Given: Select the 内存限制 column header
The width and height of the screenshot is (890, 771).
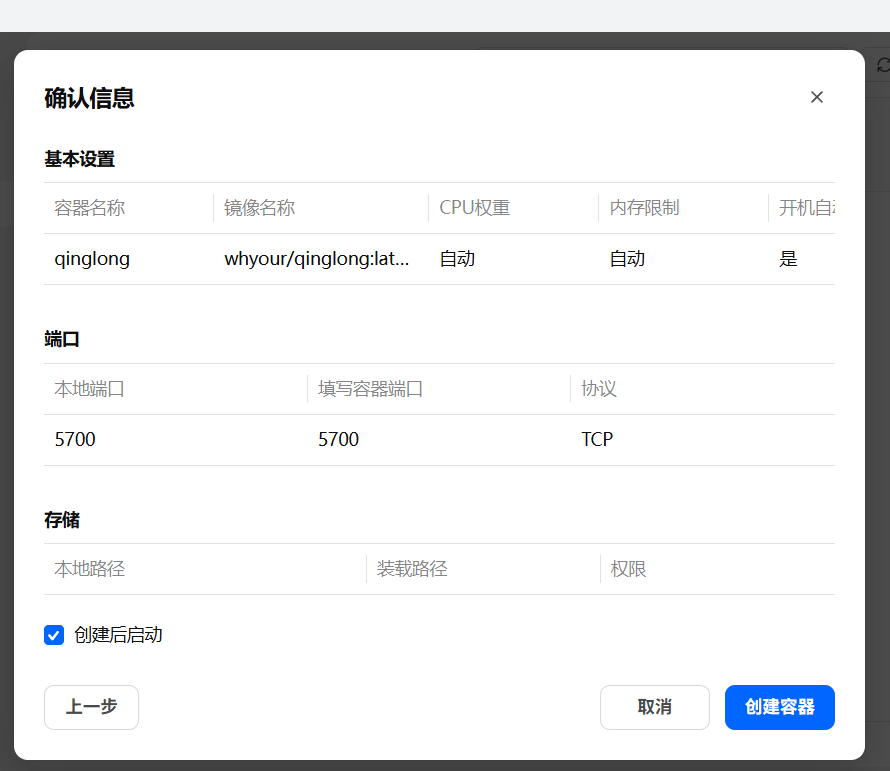Looking at the screenshot, I should pos(645,208).
